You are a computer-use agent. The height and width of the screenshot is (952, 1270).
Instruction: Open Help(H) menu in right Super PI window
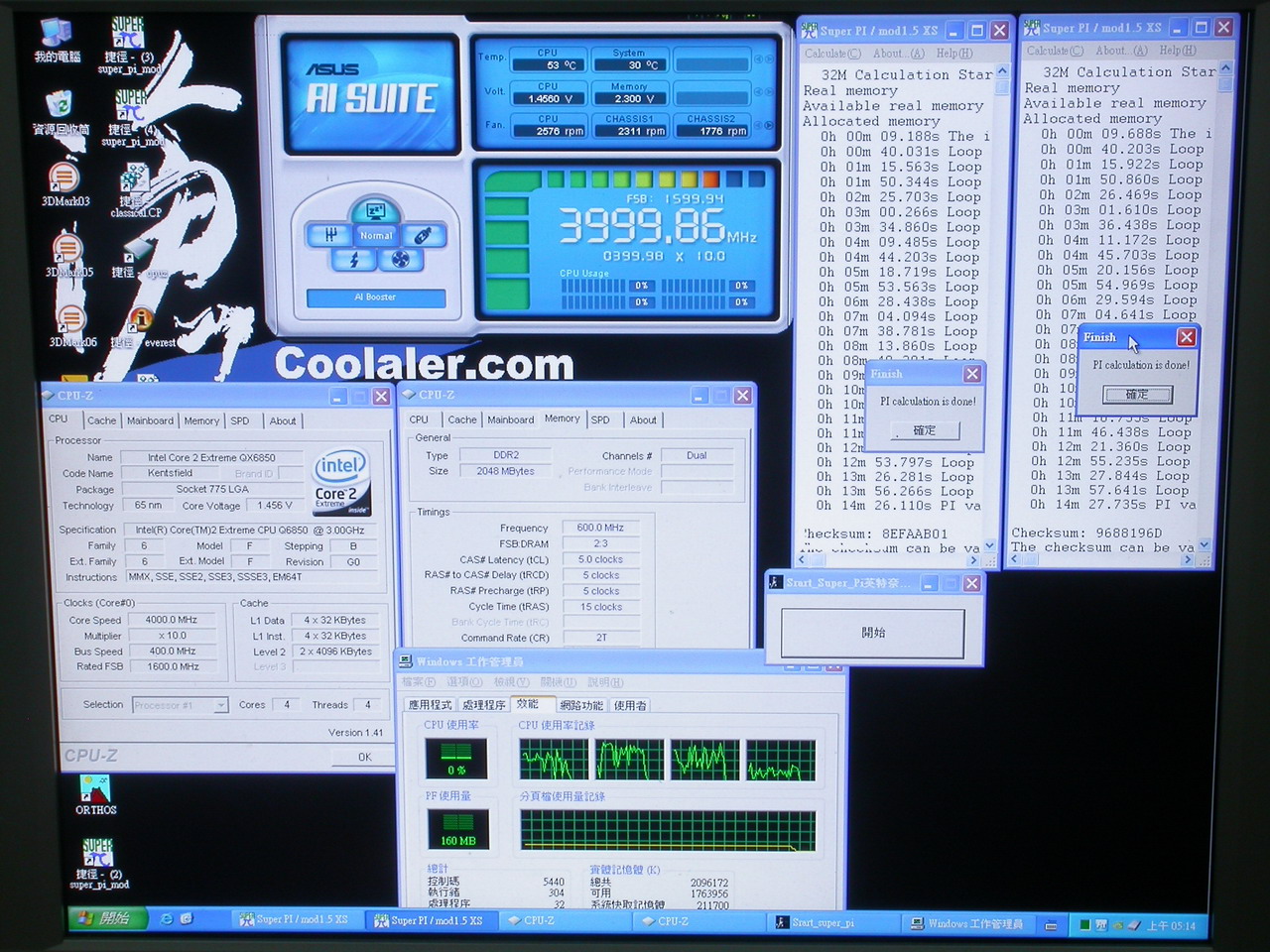pos(1178,51)
